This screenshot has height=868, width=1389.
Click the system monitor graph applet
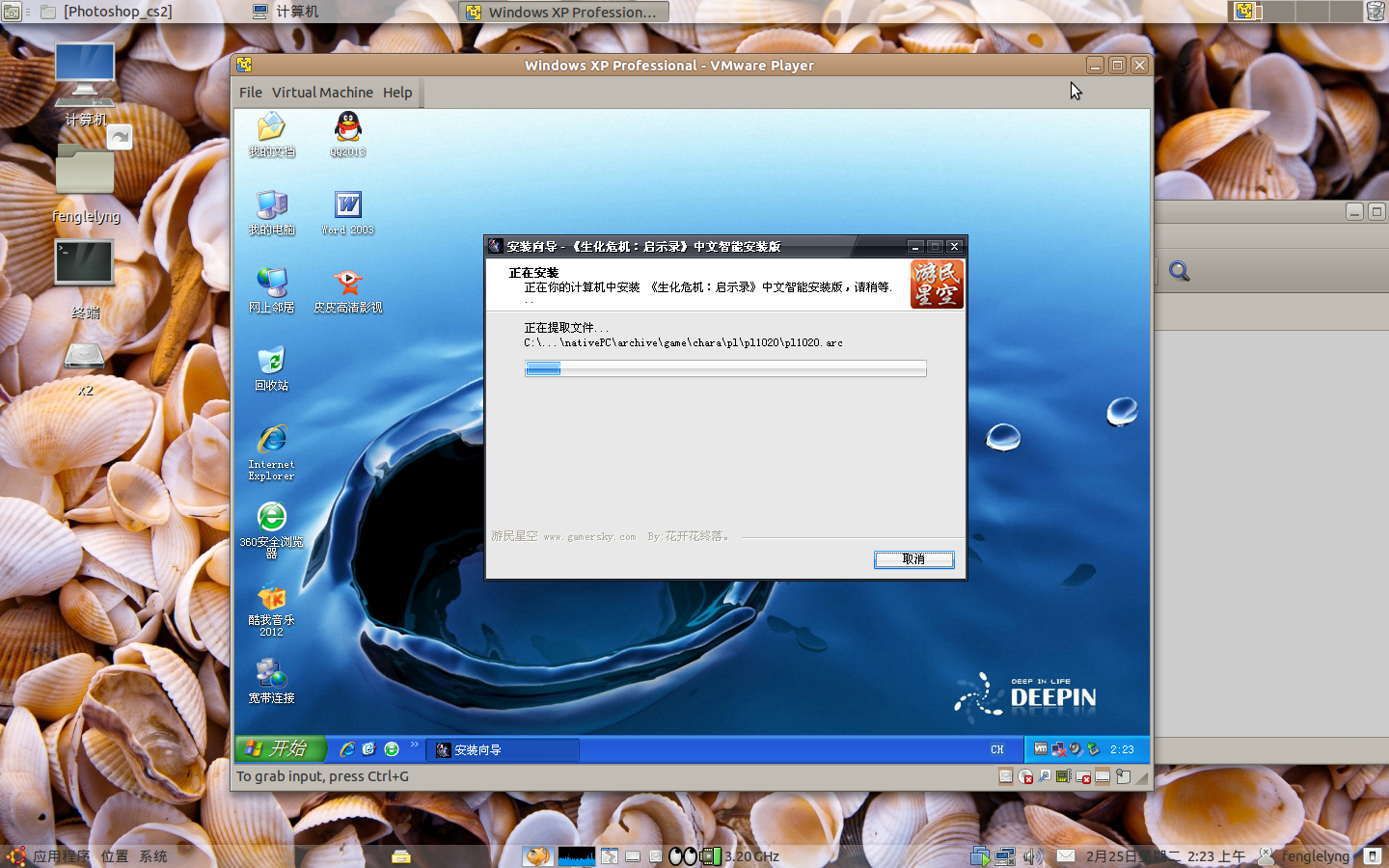(577, 856)
